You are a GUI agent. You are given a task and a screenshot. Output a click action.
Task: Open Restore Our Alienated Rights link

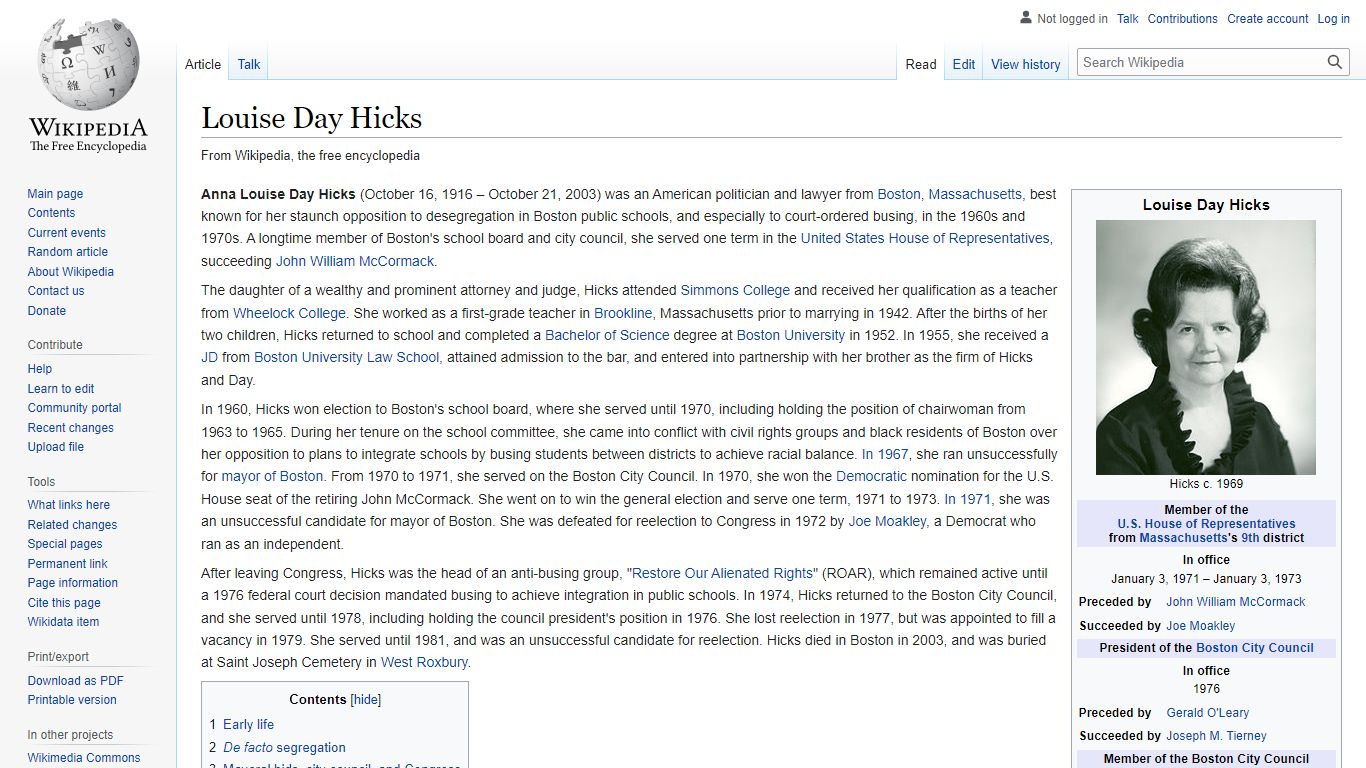click(723, 573)
